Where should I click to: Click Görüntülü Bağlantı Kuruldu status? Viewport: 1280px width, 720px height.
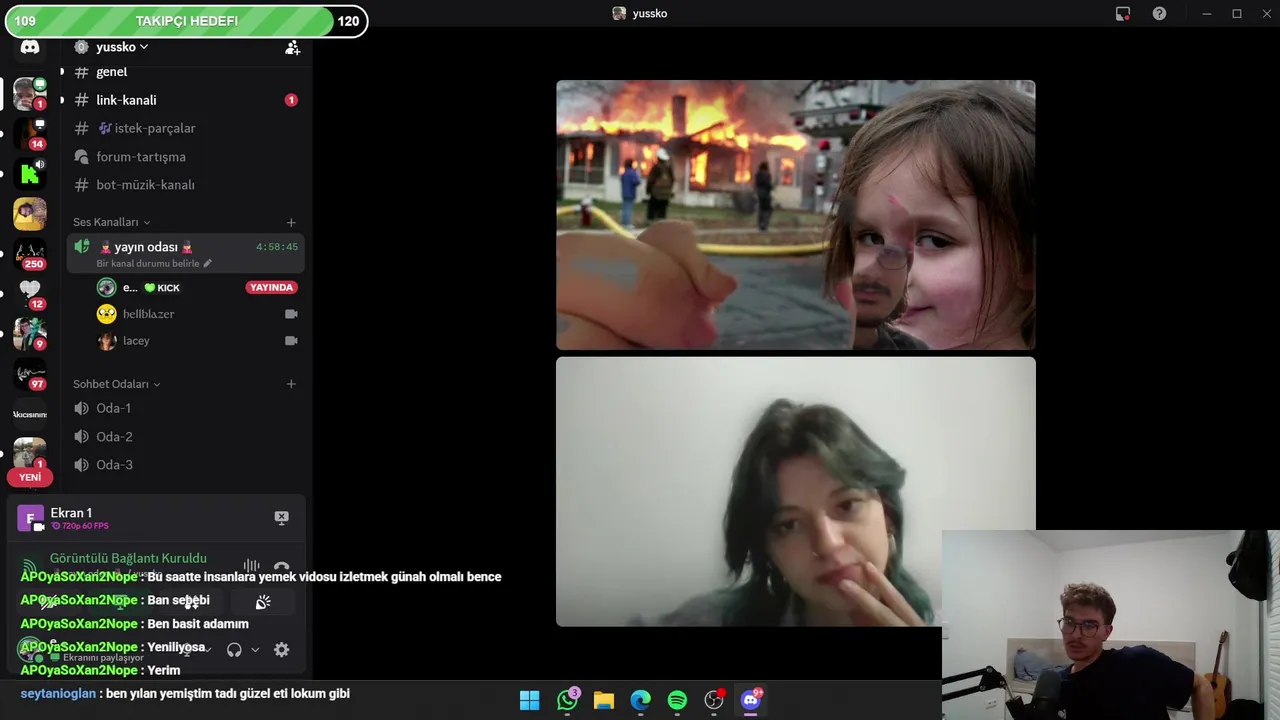click(128, 558)
